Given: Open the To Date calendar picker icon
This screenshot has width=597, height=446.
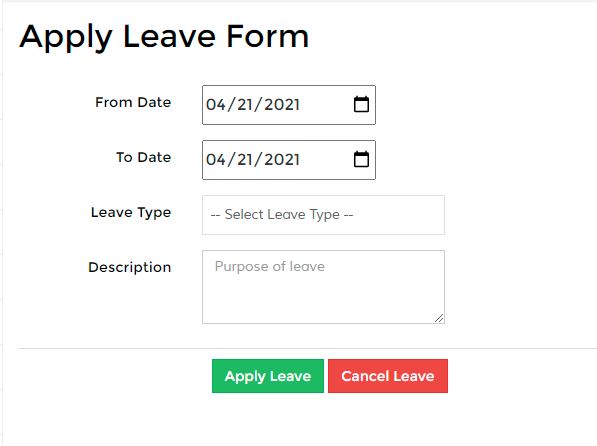Looking at the screenshot, I should point(361,159).
